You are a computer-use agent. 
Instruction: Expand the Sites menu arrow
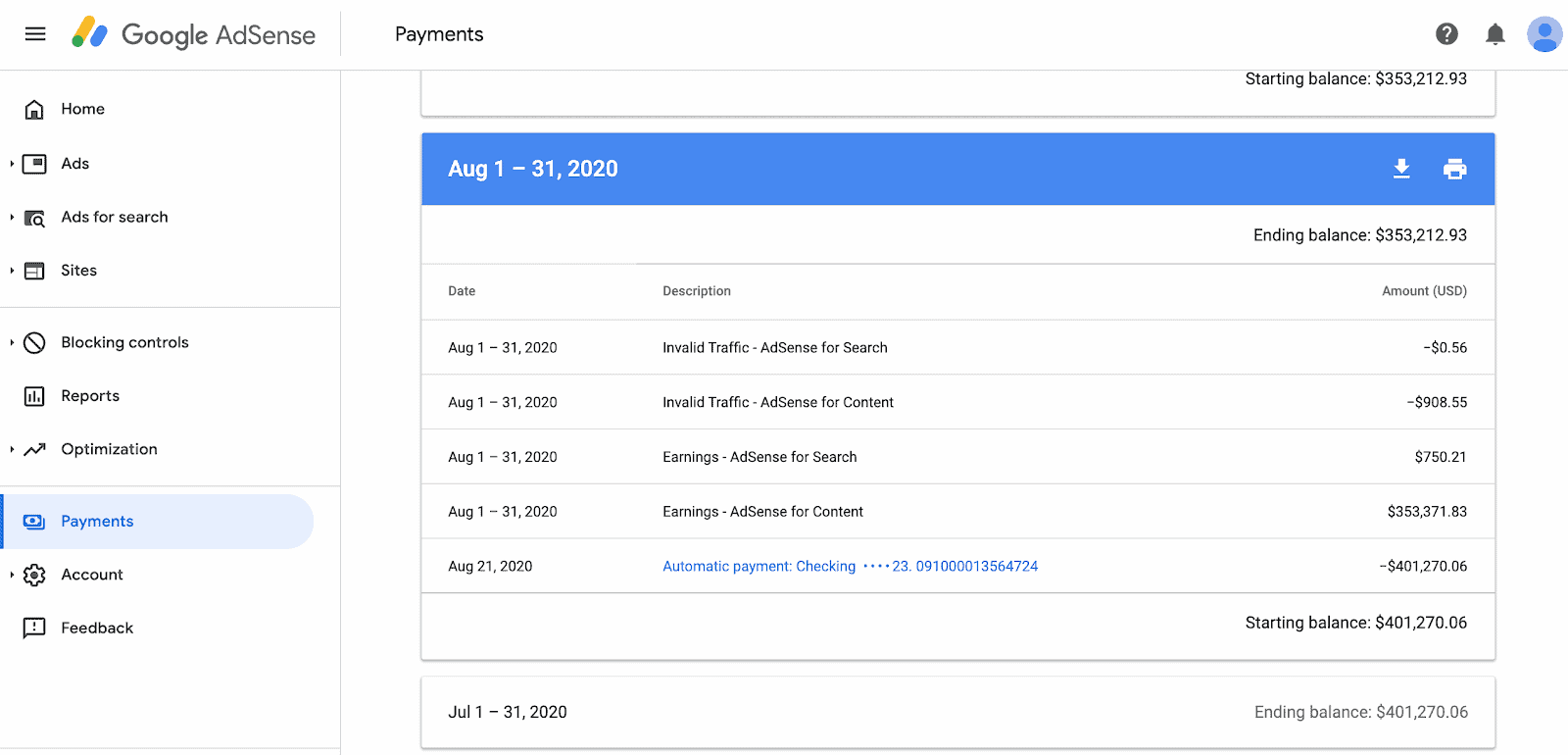pos(12,271)
